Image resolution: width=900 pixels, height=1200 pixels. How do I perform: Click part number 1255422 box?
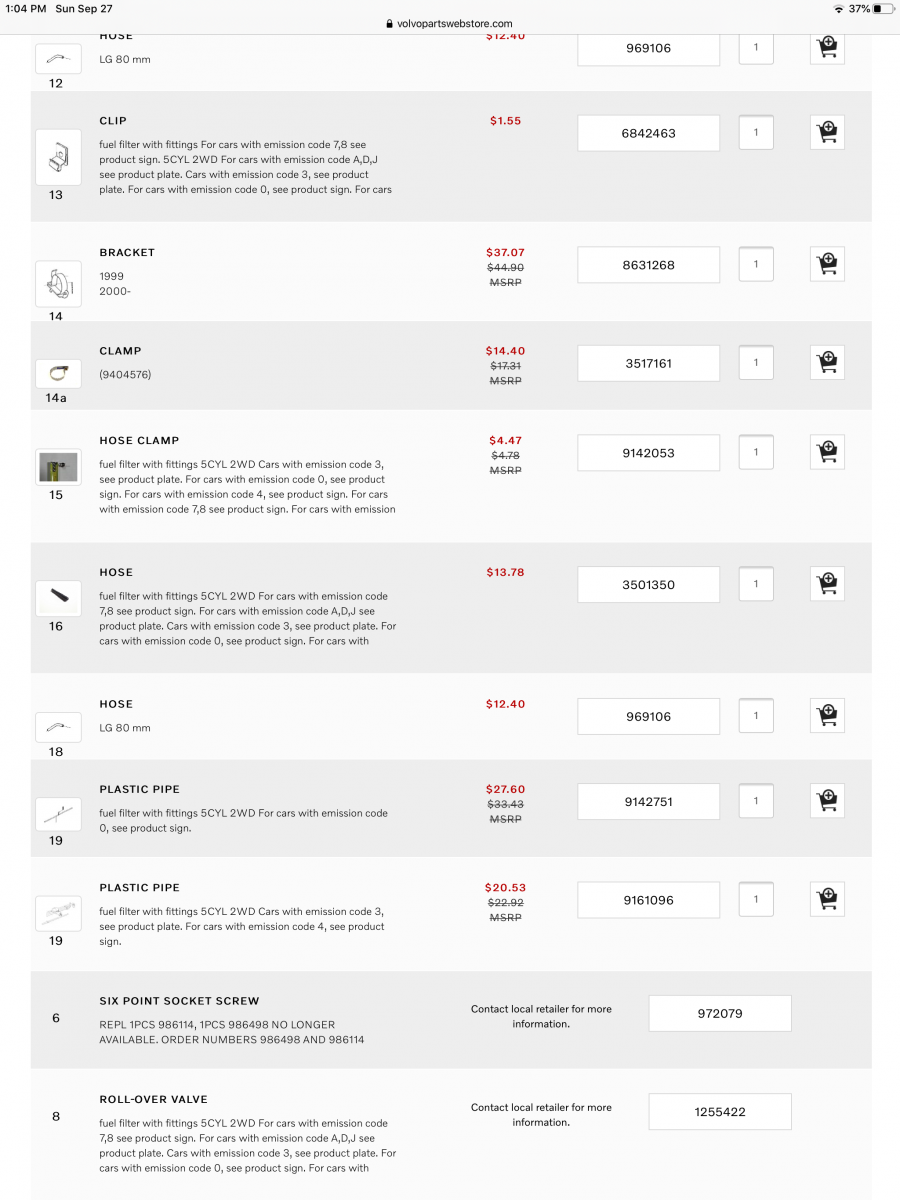[x=720, y=1111]
